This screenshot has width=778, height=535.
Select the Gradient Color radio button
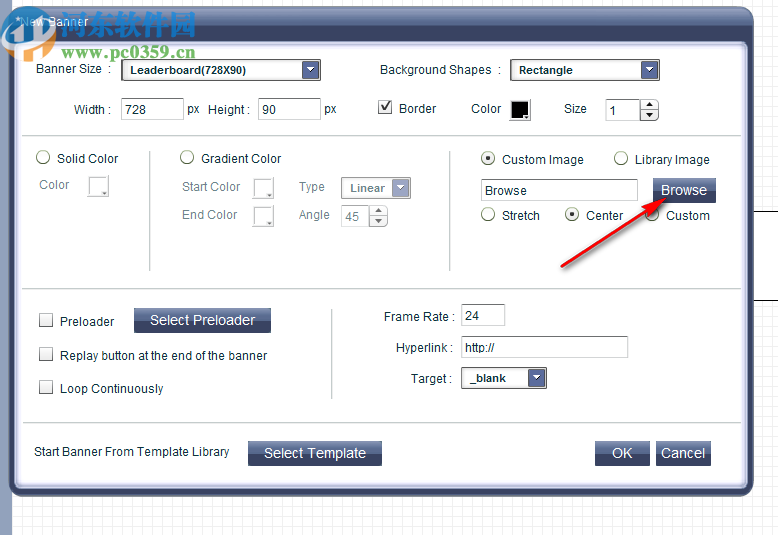(187, 158)
